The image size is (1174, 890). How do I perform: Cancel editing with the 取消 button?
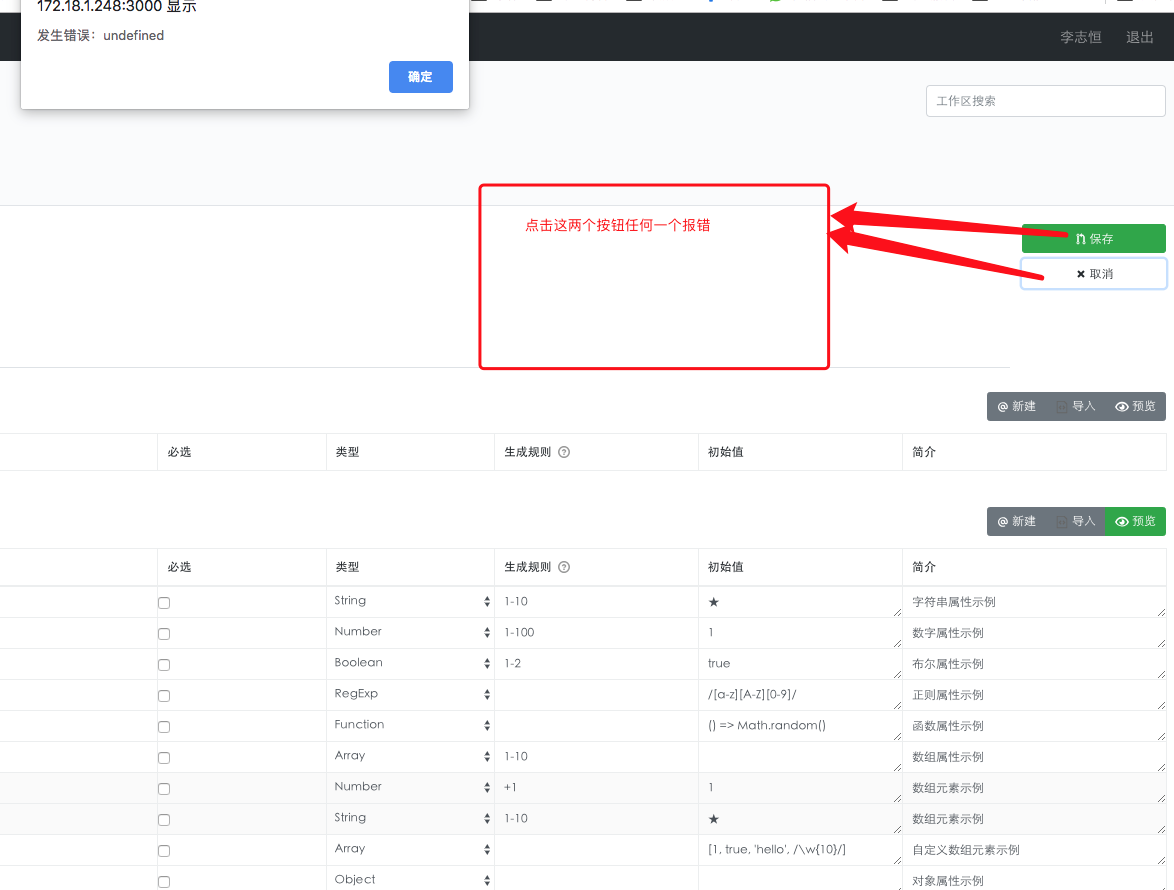pos(1093,274)
